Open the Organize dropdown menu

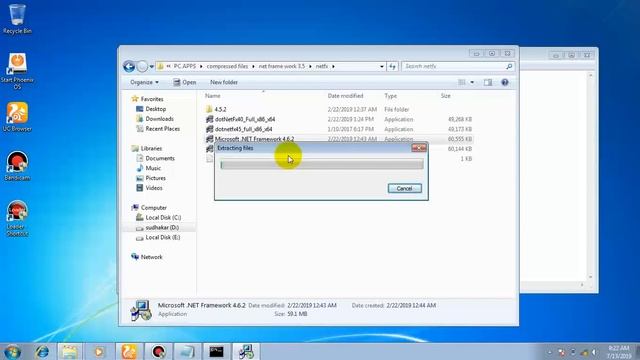pos(144,82)
